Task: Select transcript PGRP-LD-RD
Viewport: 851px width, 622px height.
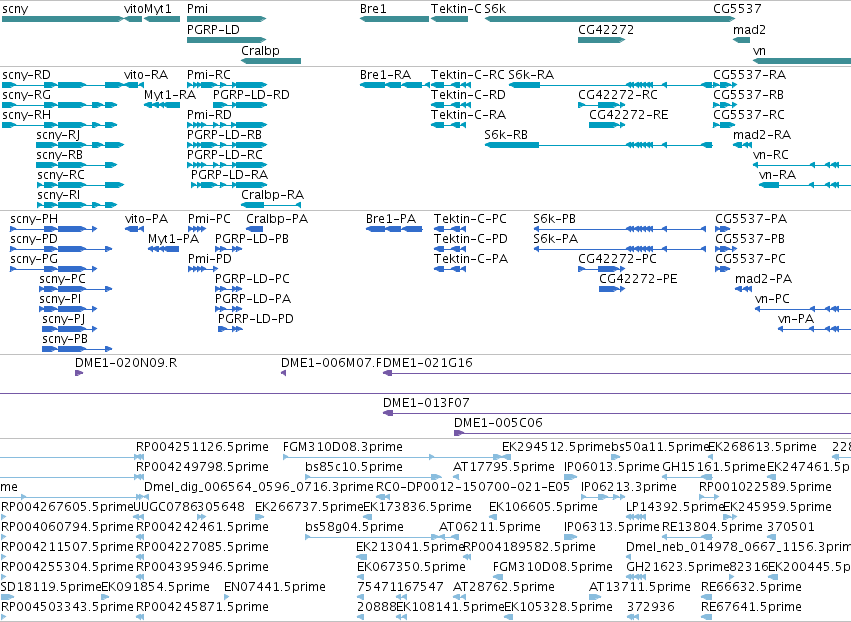Action: [x=251, y=95]
